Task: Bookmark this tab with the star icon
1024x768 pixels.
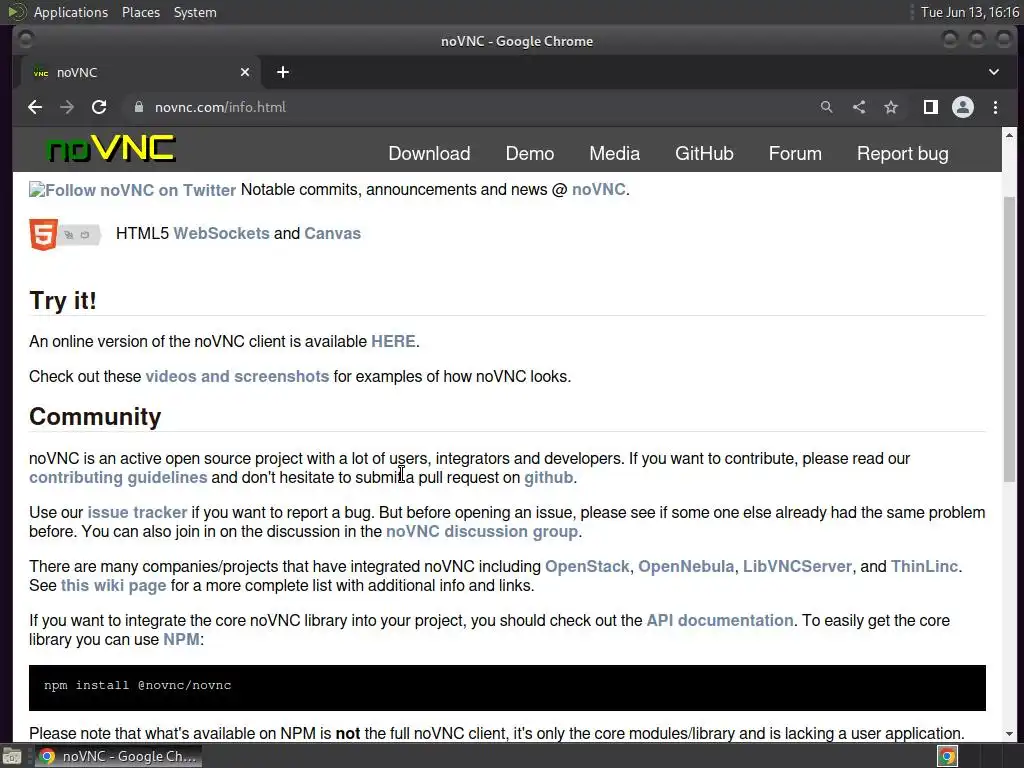Action: 891,107
